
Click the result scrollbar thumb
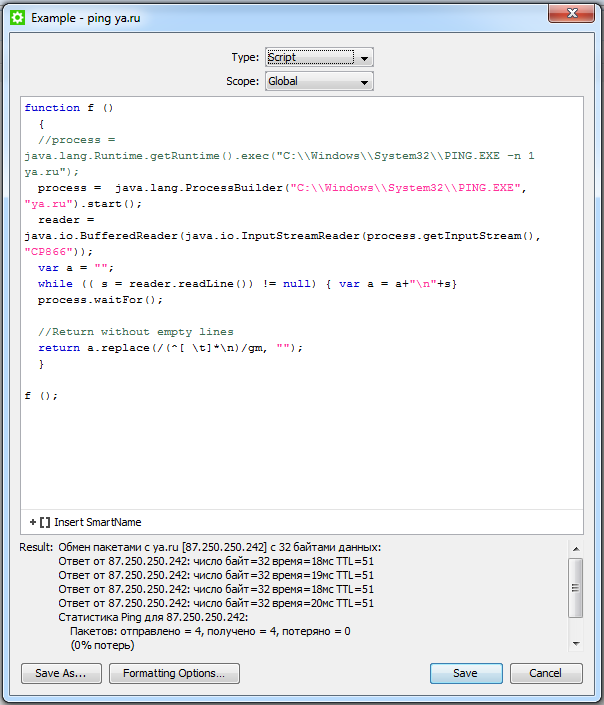576,588
